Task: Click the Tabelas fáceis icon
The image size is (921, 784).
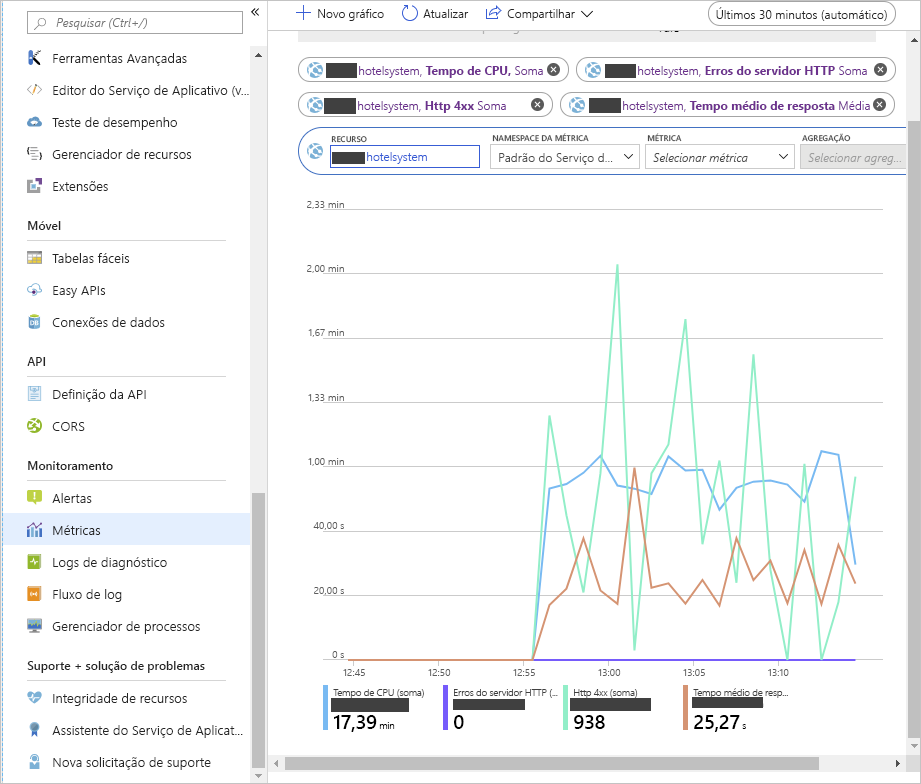Action: click(x=35, y=258)
